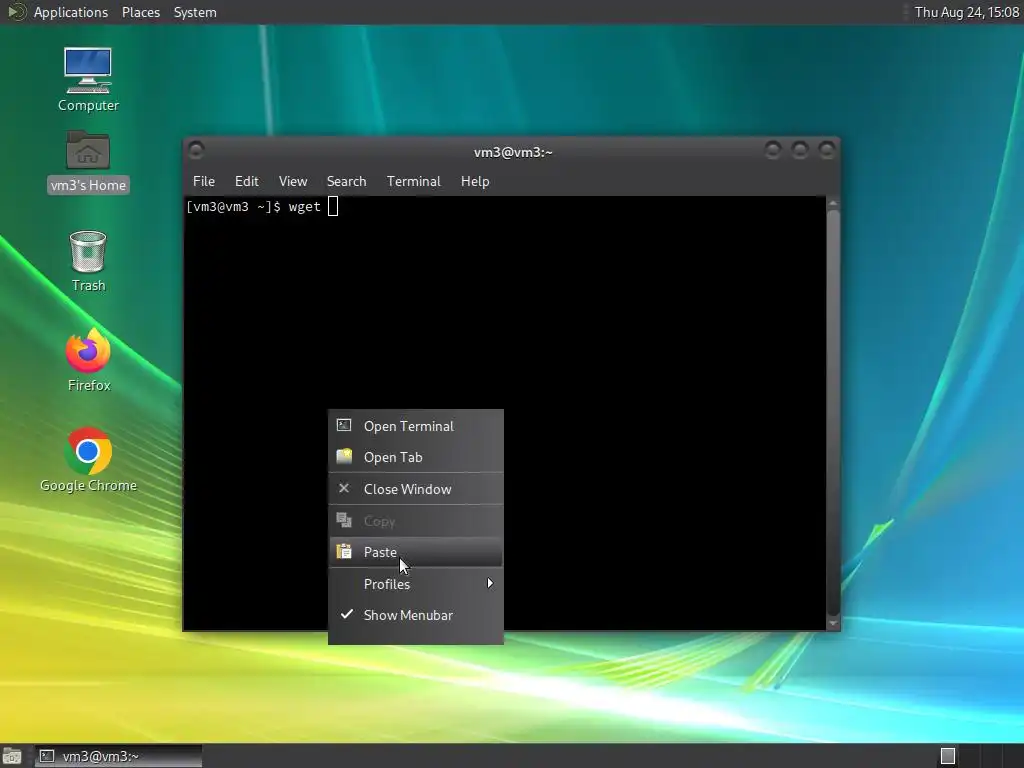Click the X icon beside Close Window
The width and height of the screenshot is (1024, 768).
pyautogui.click(x=344, y=488)
